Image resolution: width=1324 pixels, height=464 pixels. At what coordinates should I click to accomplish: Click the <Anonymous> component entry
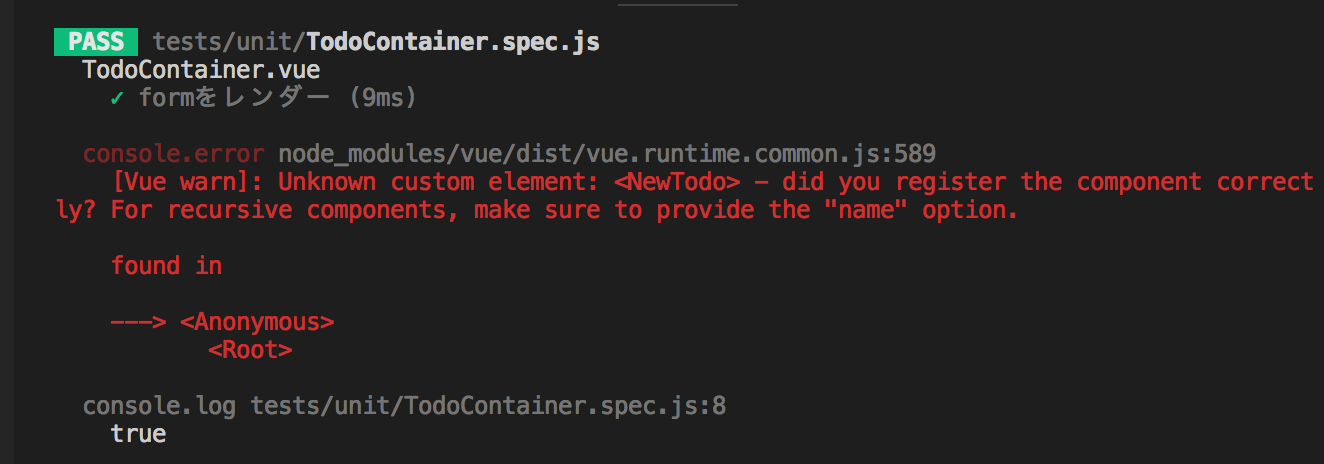tap(257, 322)
